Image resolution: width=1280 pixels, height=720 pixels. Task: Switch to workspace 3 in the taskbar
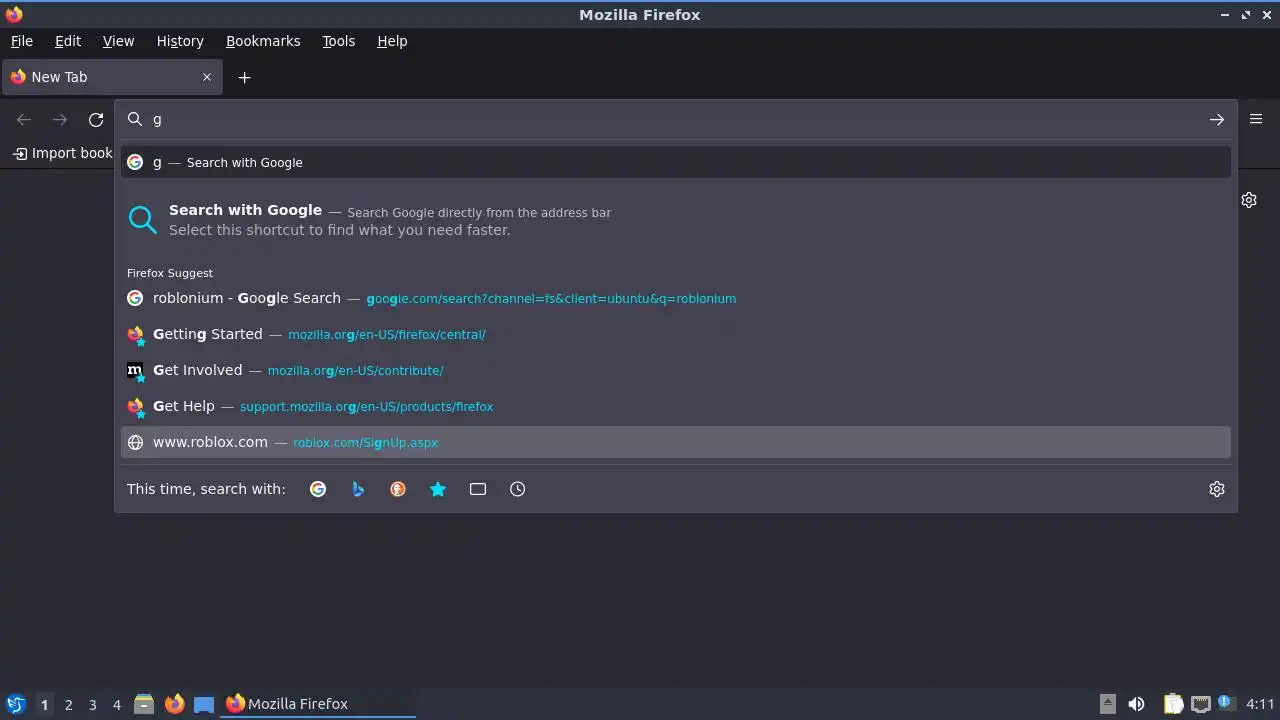(92, 704)
